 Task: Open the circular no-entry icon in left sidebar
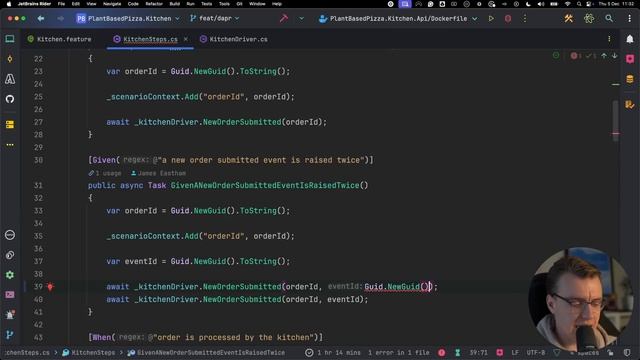click(x=10, y=235)
